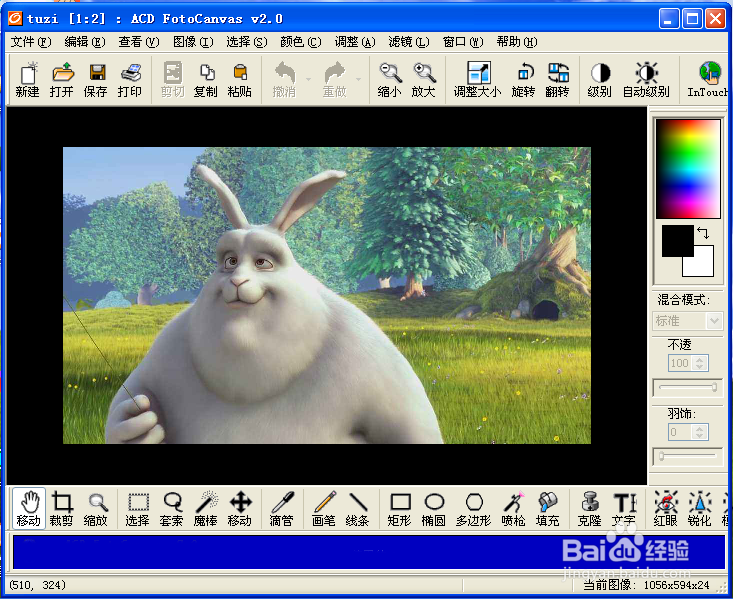The width and height of the screenshot is (733, 599).
Task: Select the 套索 lasso tool
Action: click(172, 509)
